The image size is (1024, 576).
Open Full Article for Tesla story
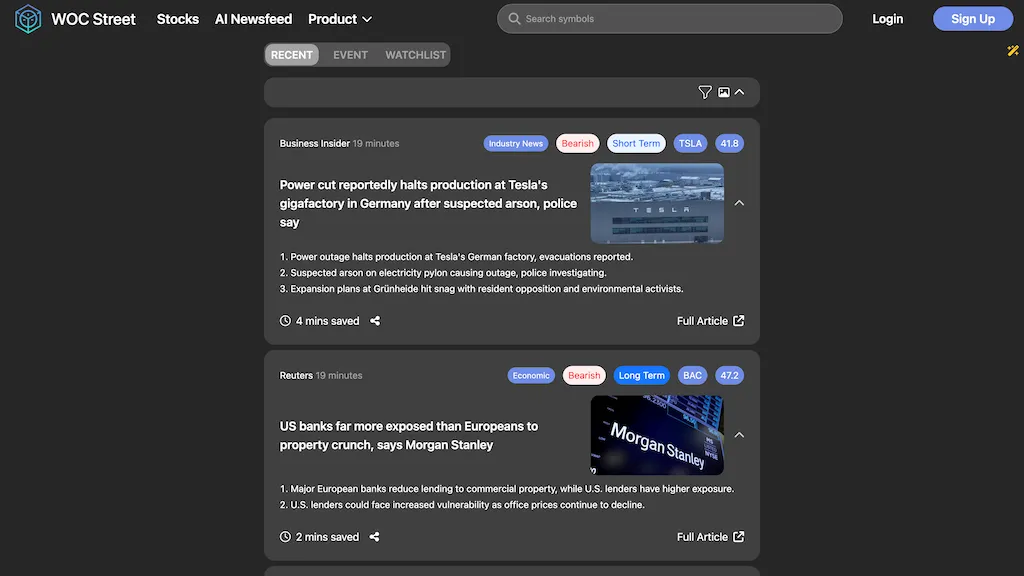click(710, 321)
